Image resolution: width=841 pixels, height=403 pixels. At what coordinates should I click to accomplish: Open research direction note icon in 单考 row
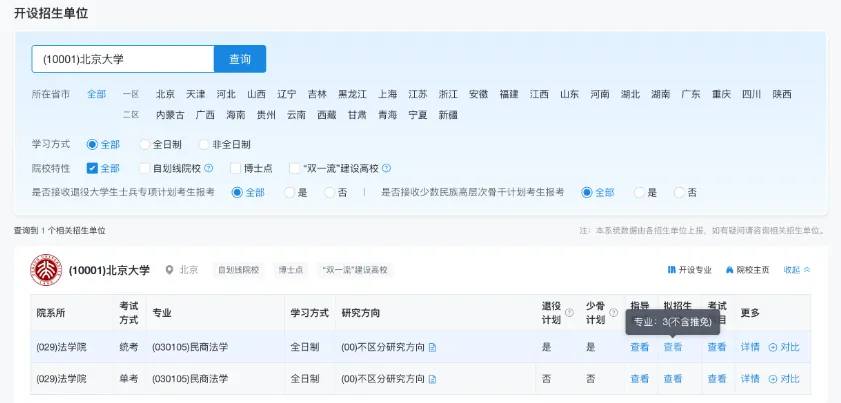432,379
